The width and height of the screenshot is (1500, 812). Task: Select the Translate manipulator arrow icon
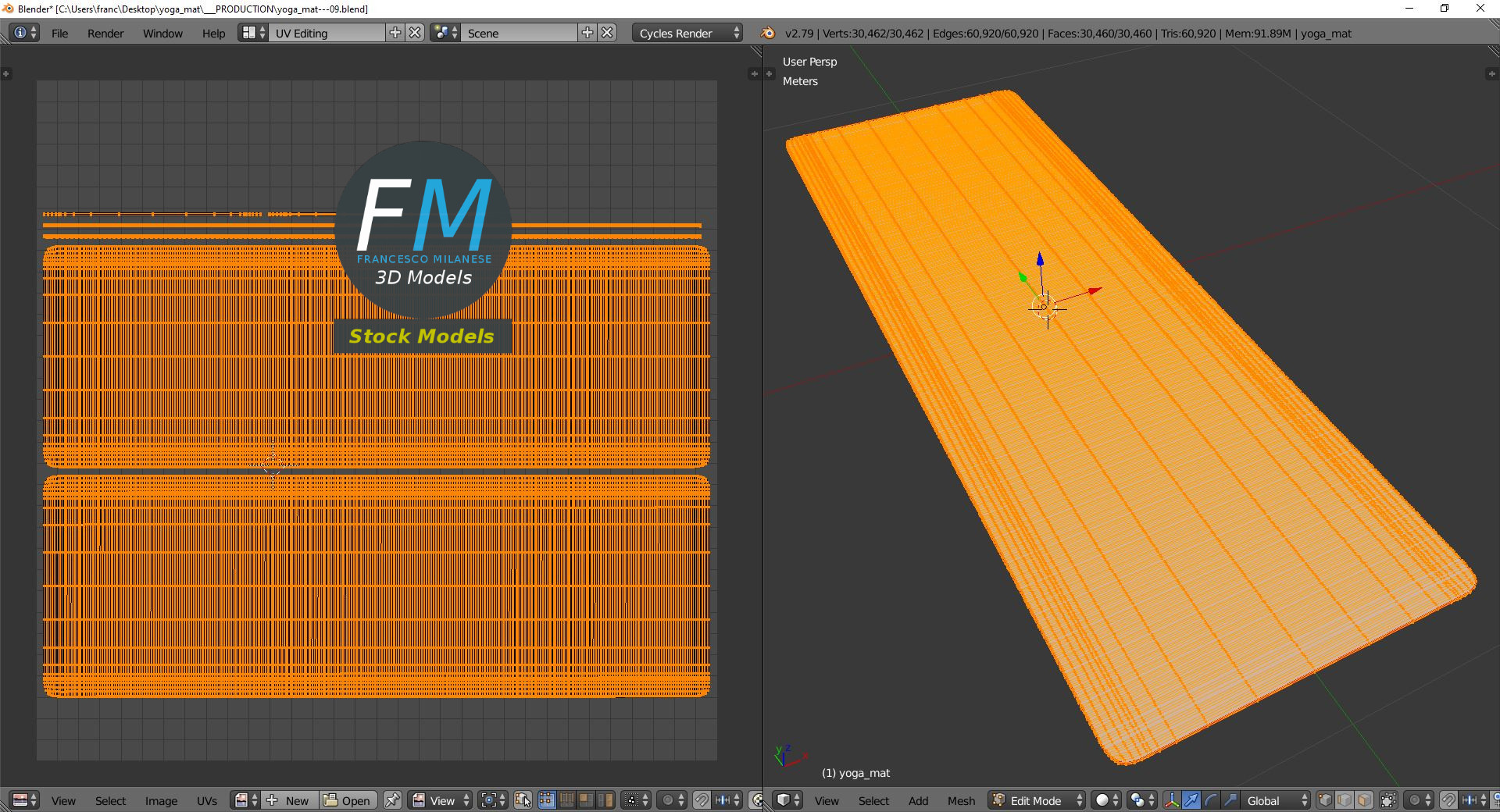pyautogui.click(x=1191, y=801)
